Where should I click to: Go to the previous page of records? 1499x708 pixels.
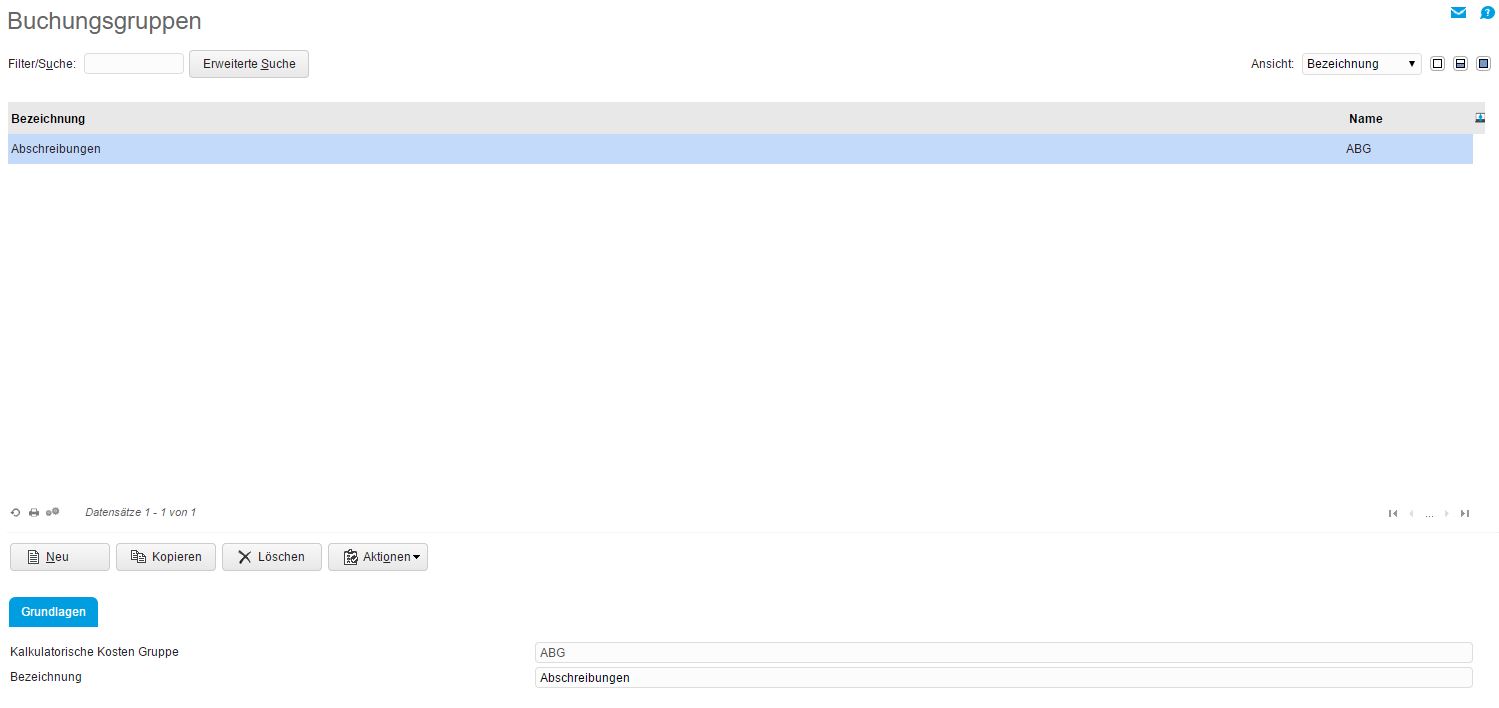point(1411,513)
